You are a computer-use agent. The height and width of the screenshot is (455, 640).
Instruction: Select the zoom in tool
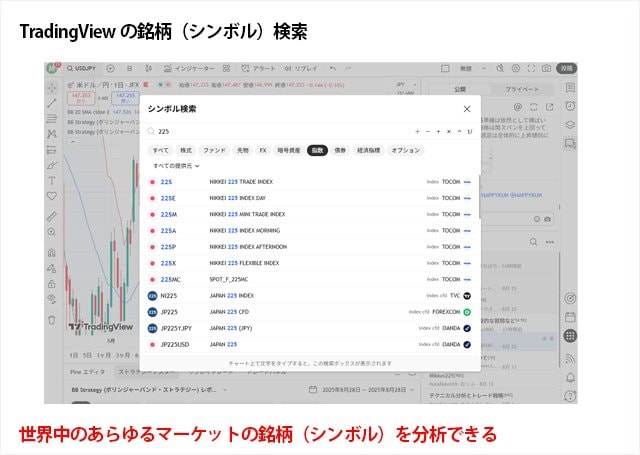pos(52,232)
